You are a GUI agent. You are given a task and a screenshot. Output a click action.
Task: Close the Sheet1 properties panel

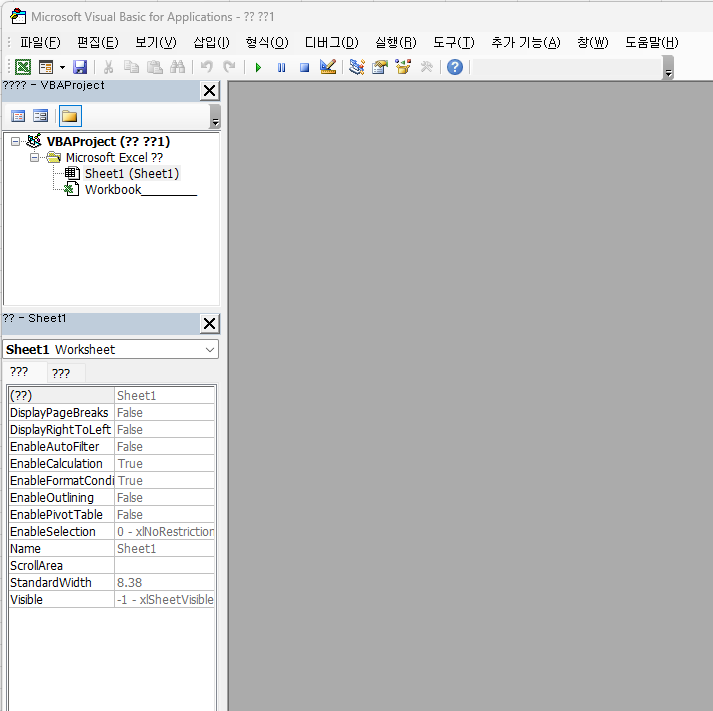click(x=210, y=324)
